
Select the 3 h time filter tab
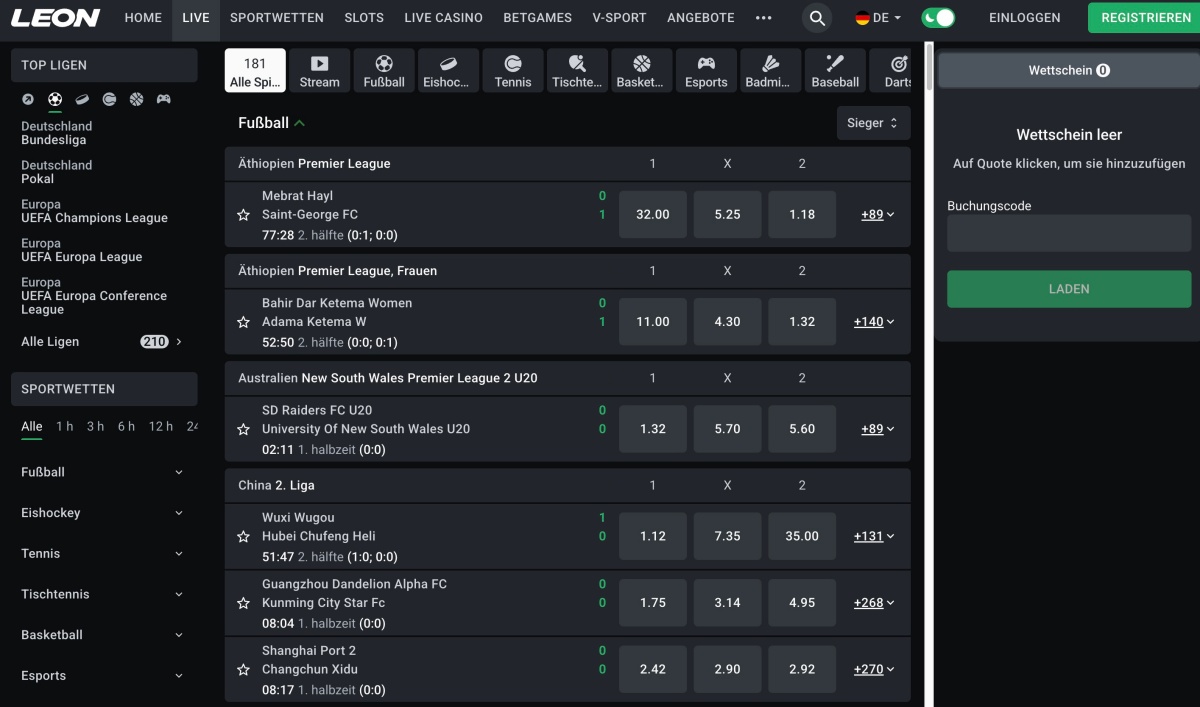pyautogui.click(x=95, y=427)
